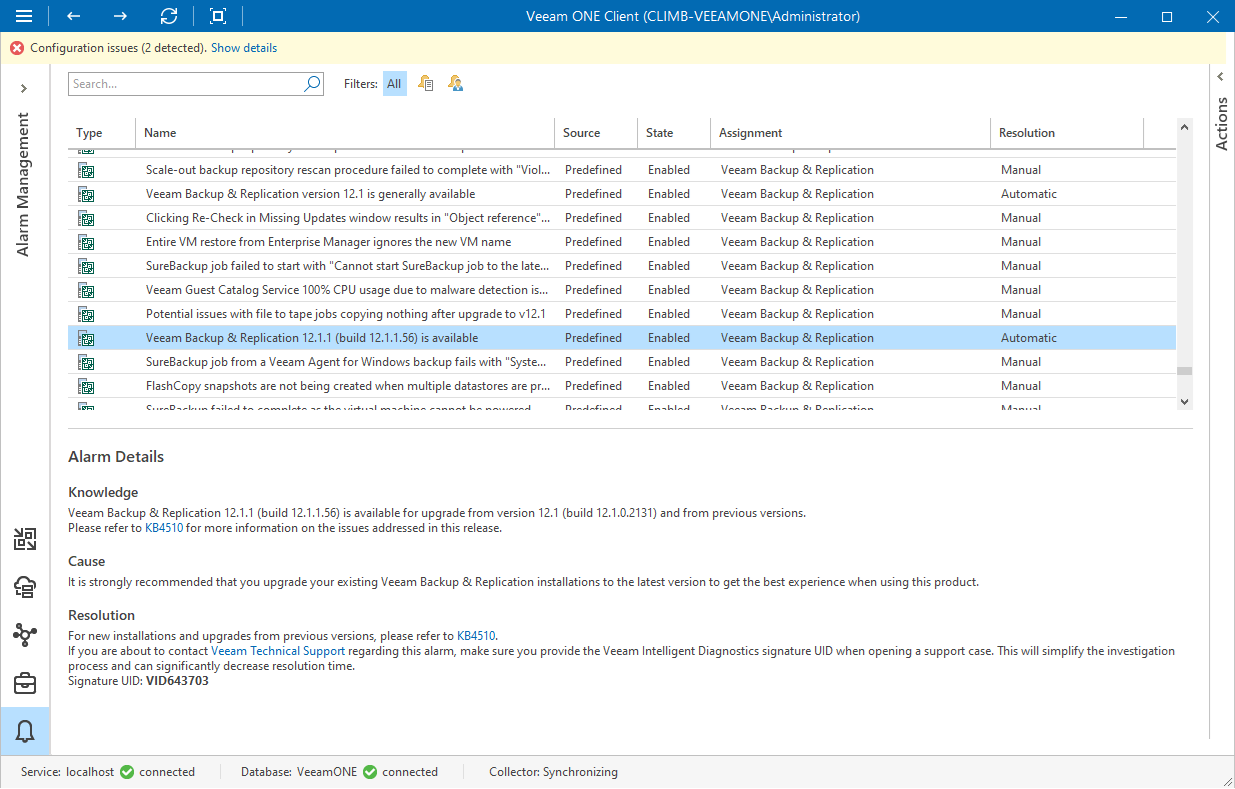Click the vertical Alarm Management label
Screen dimensions: 1235x789
(23, 184)
